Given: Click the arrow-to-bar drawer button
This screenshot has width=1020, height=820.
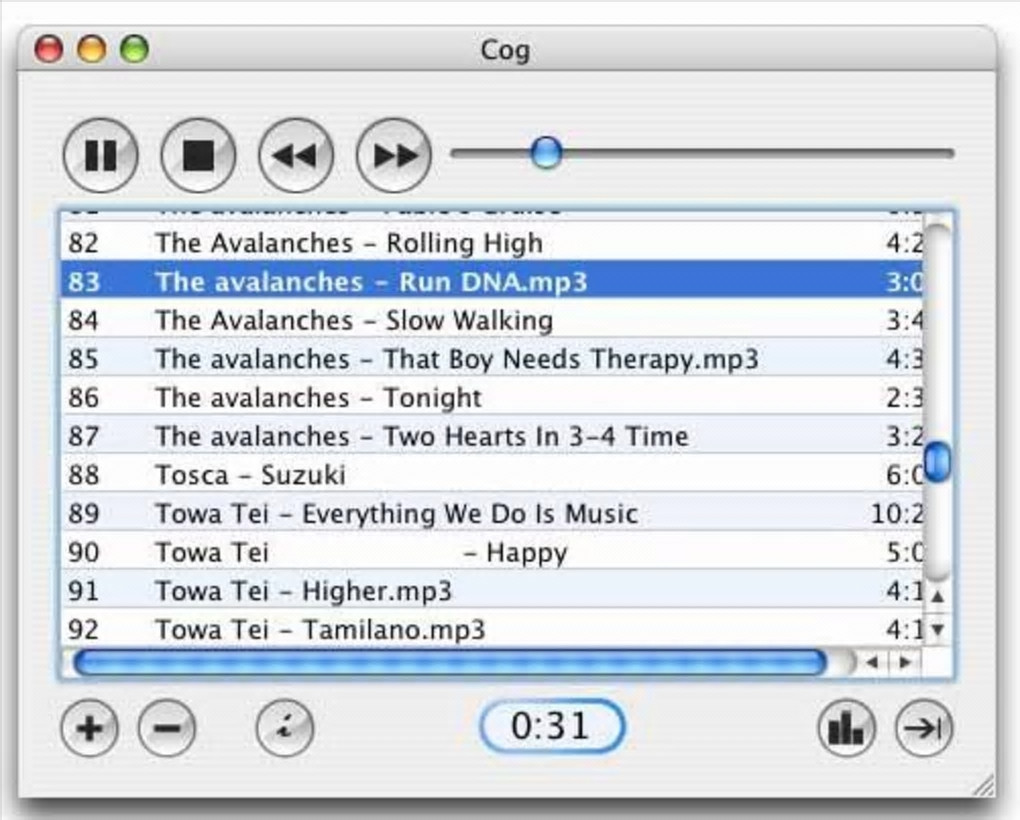Looking at the screenshot, I should pos(924,728).
